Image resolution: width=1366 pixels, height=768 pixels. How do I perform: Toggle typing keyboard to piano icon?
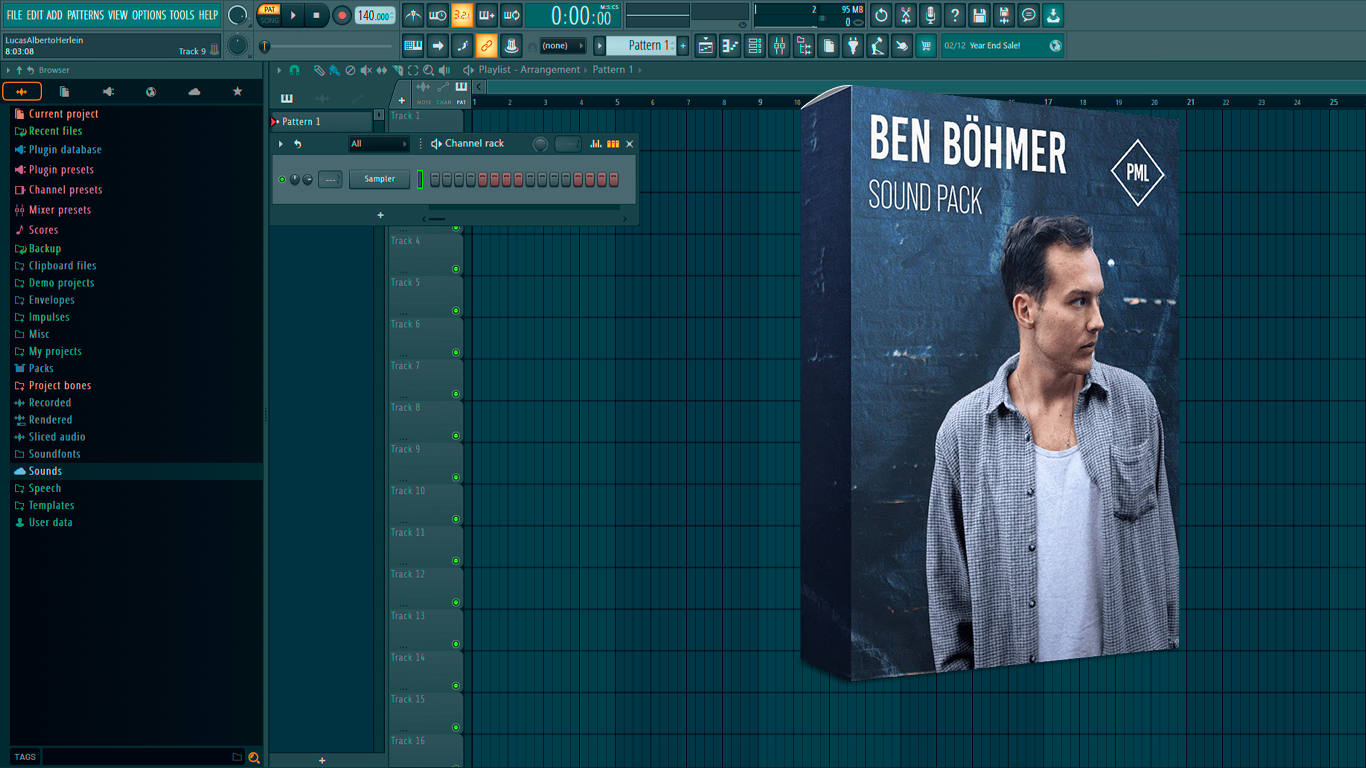[x=413, y=46]
